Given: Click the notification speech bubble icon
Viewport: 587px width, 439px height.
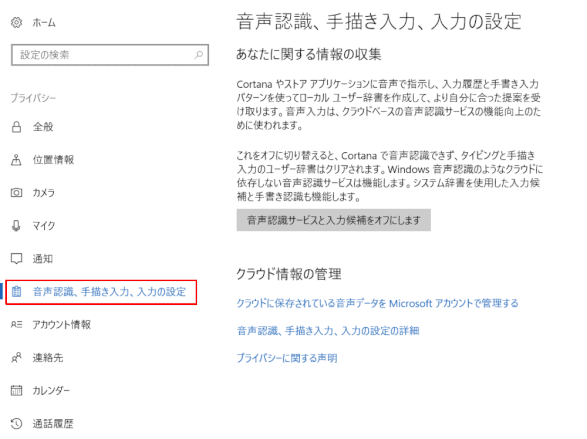Looking at the screenshot, I should pos(16,259).
